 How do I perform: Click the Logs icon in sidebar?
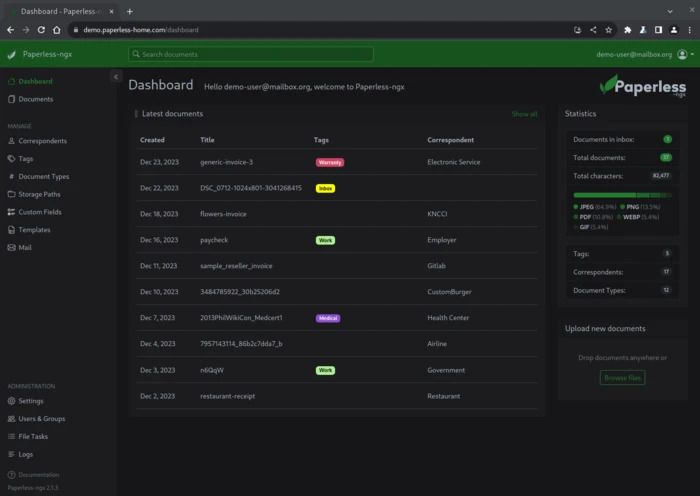point(12,454)
